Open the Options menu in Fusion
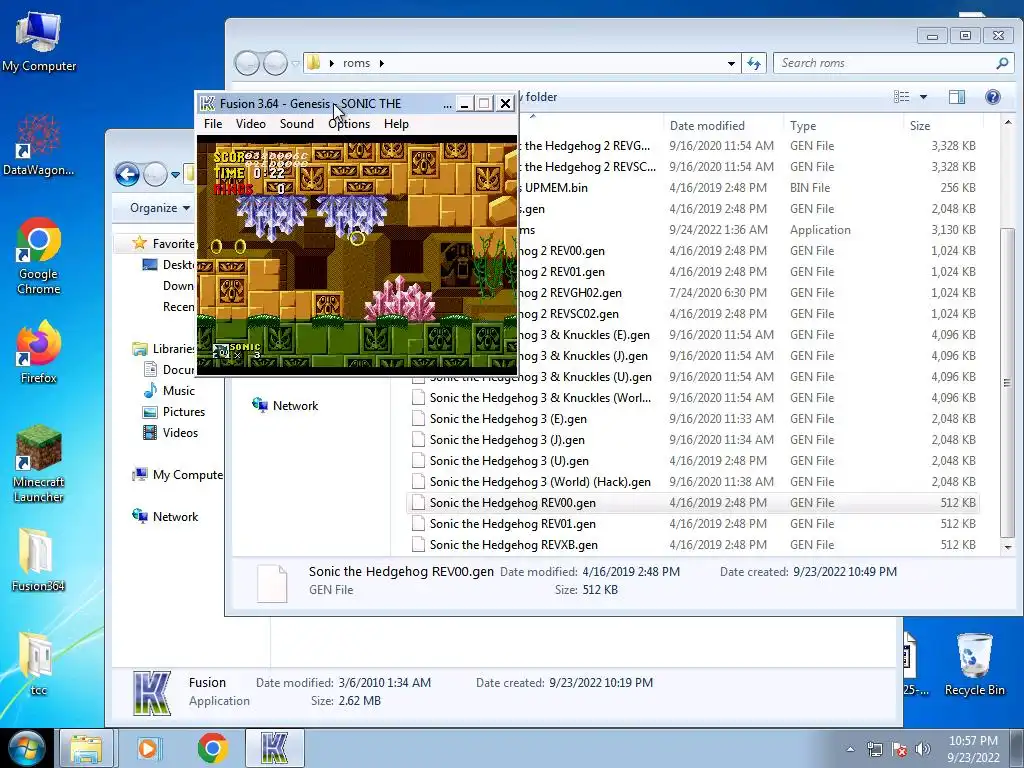Screen dimensions: 1024x768 pyautogui.click(x=349, y=123)
